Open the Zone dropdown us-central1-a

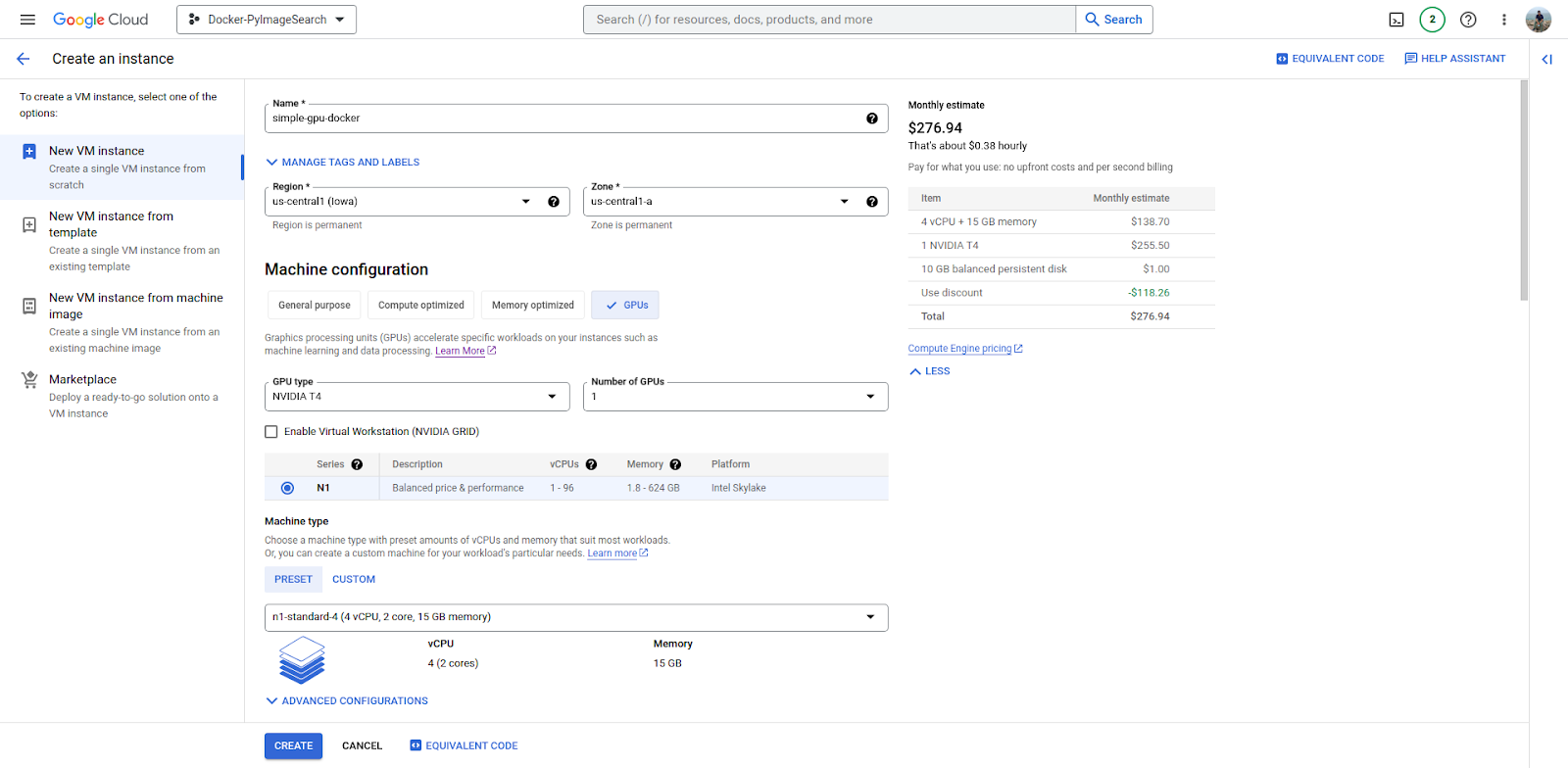point(735,202)
